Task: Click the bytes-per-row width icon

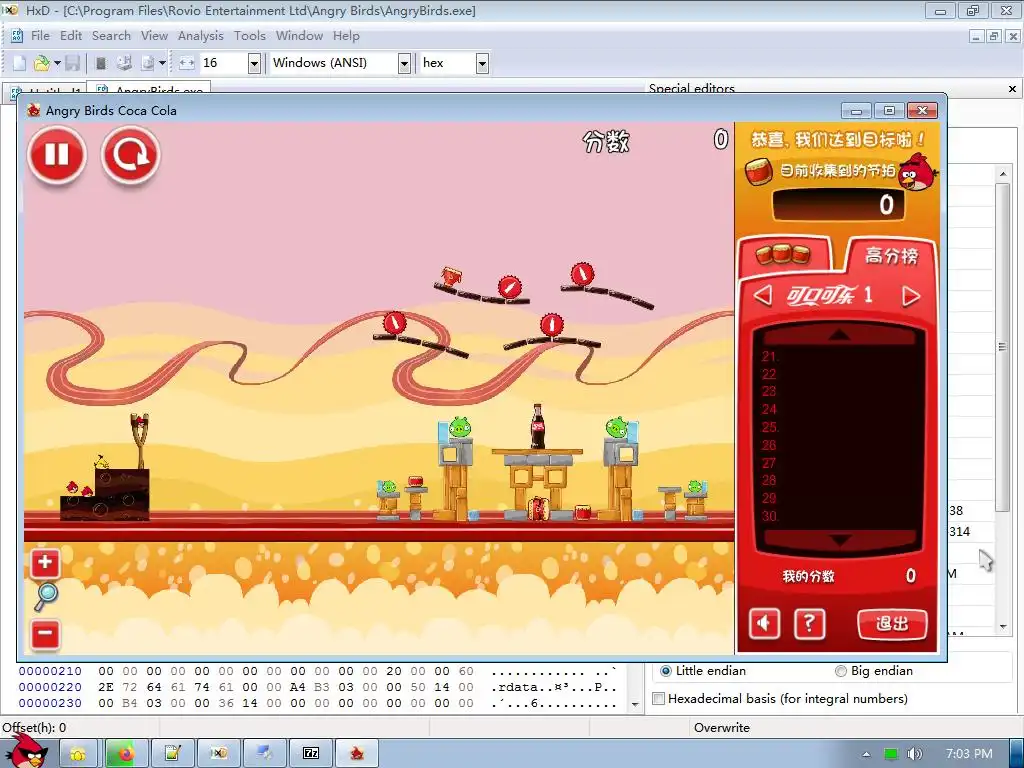Action: pyautogui.click(x=187, y=63)
